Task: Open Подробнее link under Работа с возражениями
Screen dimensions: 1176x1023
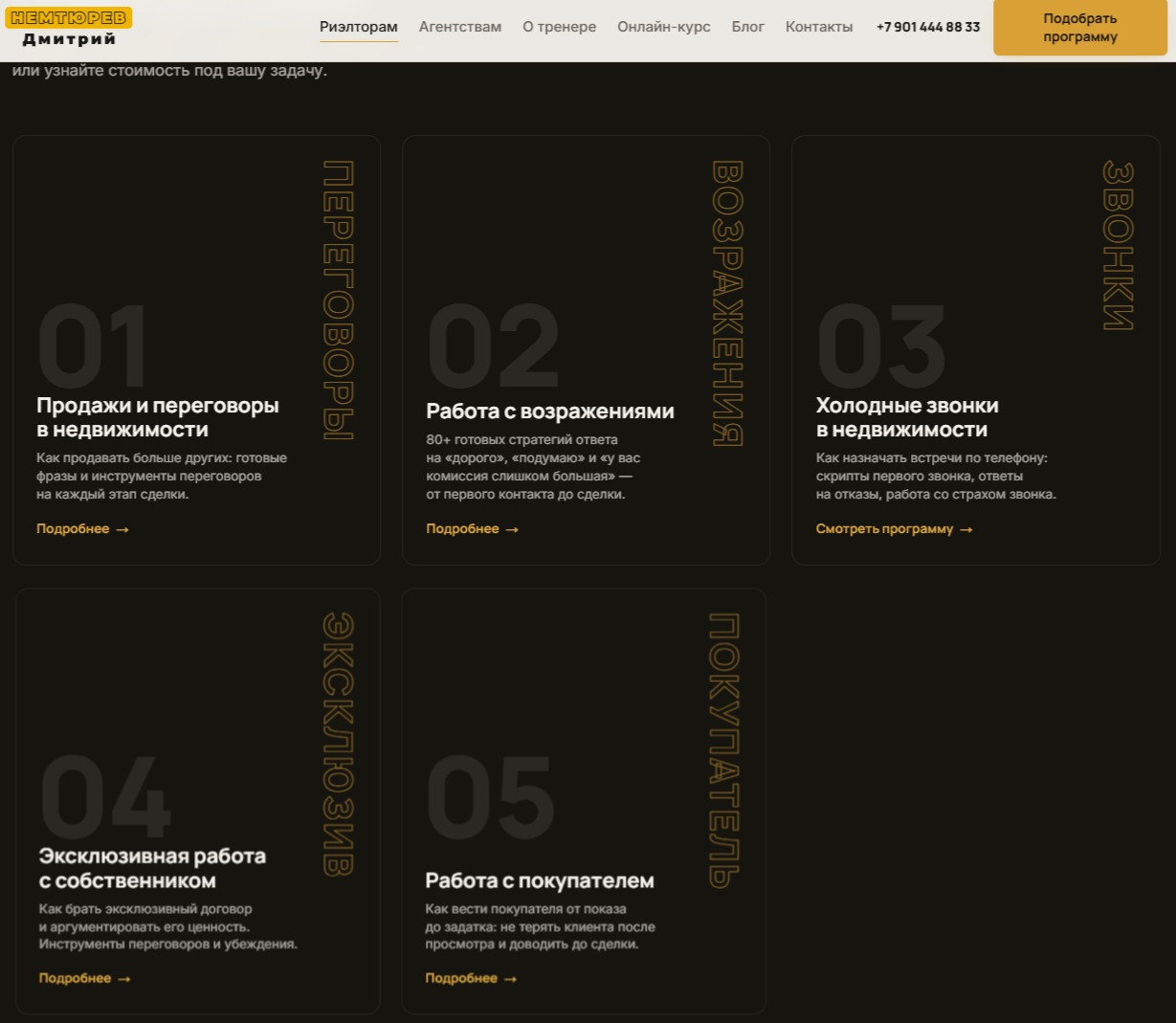Action: [472, 529]
